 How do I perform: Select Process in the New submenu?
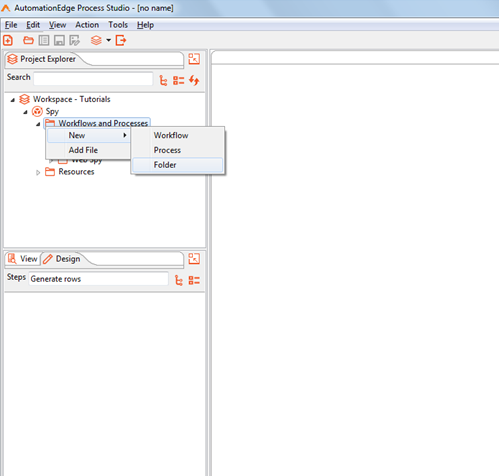pyautogui.click(x=178, y=150)
